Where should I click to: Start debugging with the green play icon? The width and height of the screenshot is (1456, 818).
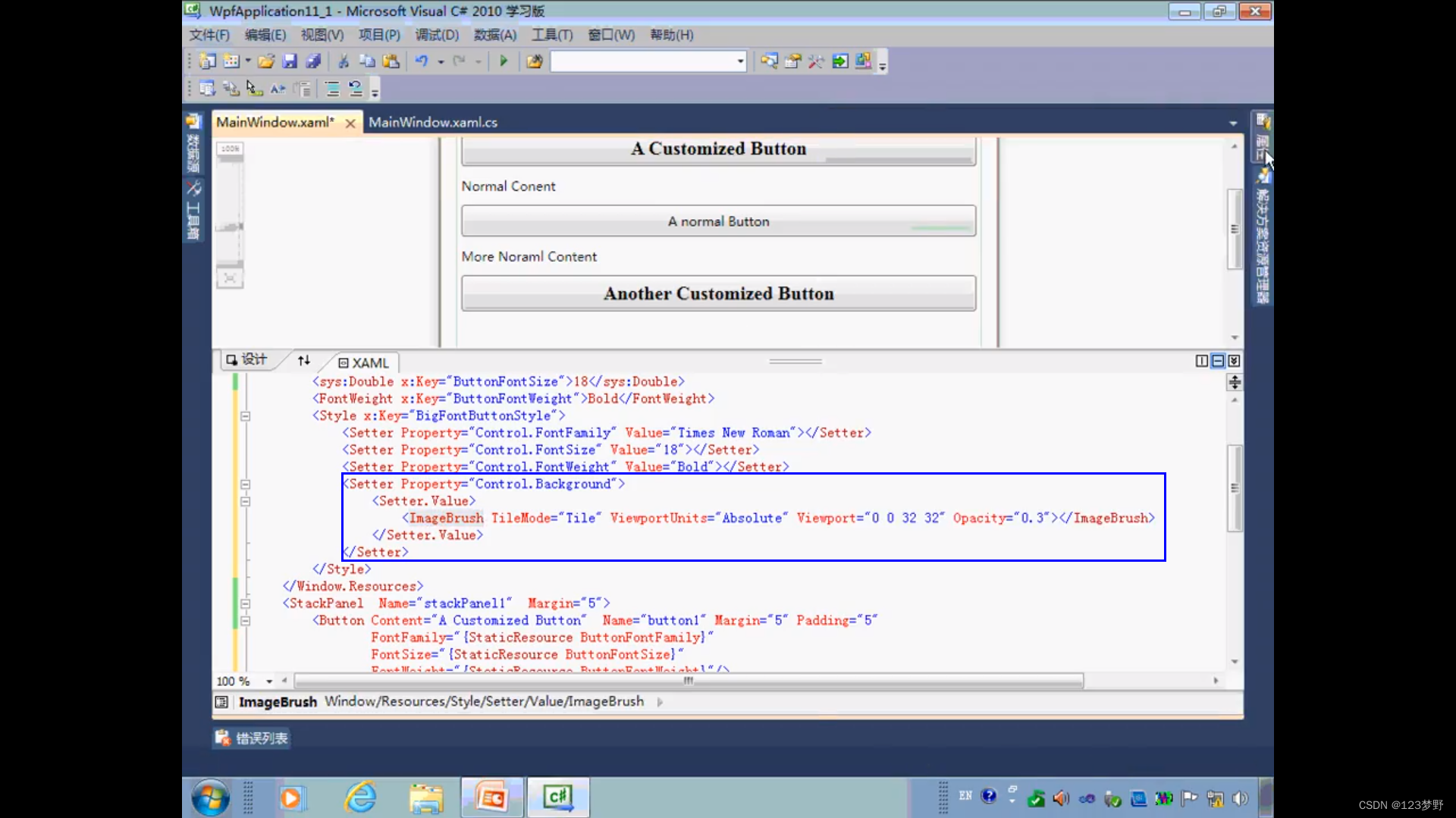coord(504,61)
